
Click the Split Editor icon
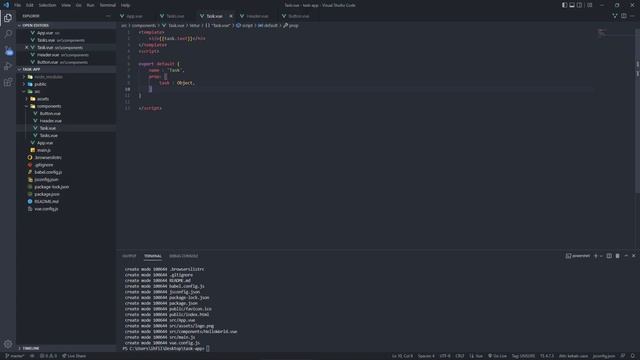(x=624, y=16)
